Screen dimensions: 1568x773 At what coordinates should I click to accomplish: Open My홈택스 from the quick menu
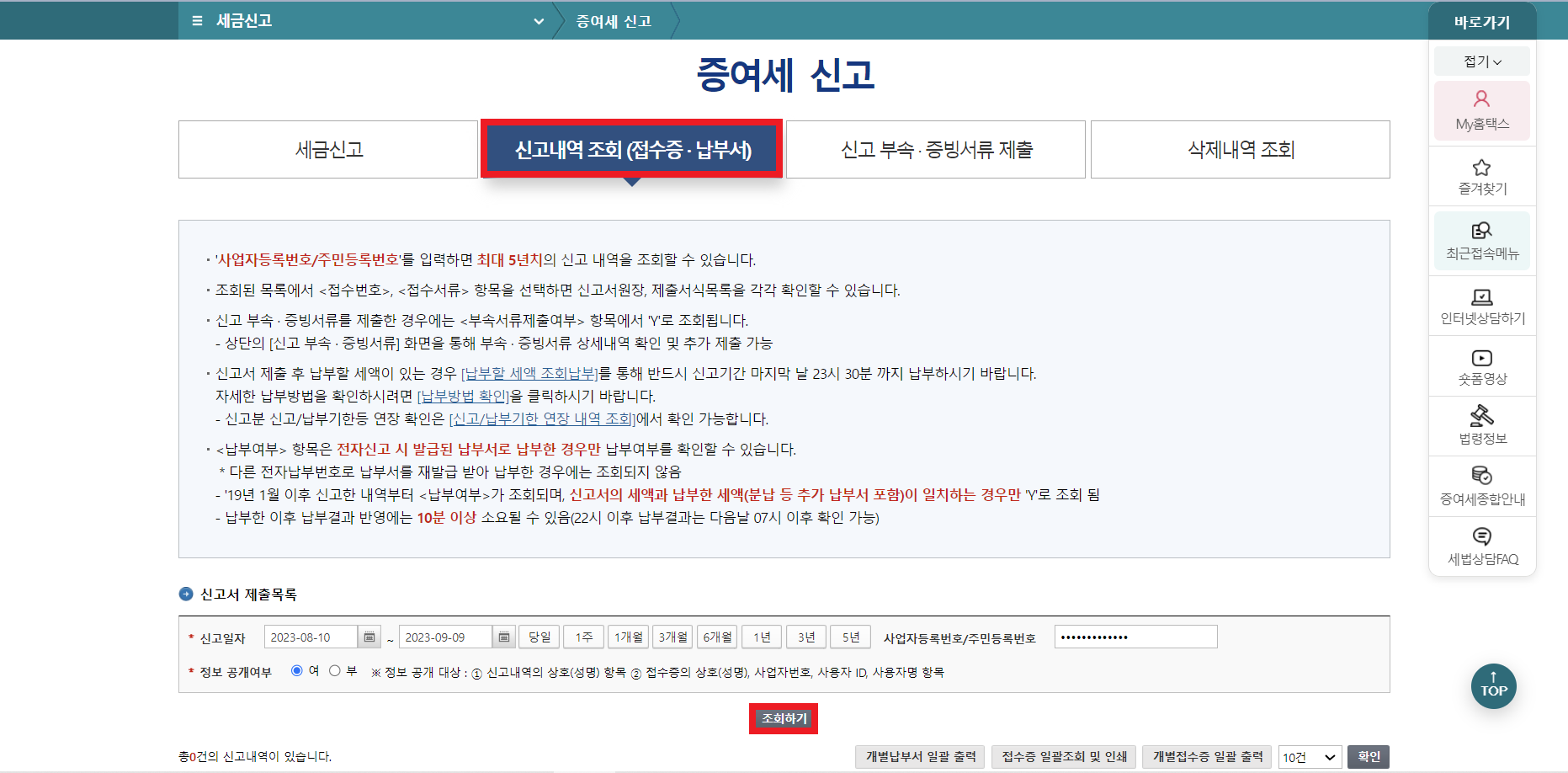1481,109
